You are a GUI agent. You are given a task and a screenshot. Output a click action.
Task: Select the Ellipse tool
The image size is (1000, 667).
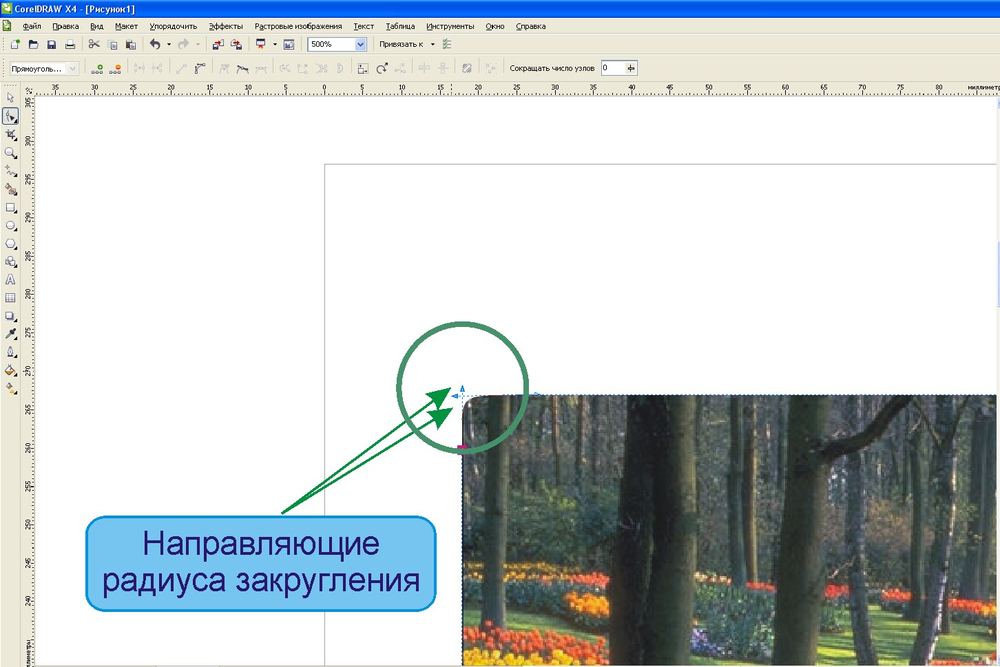(10, 226)
